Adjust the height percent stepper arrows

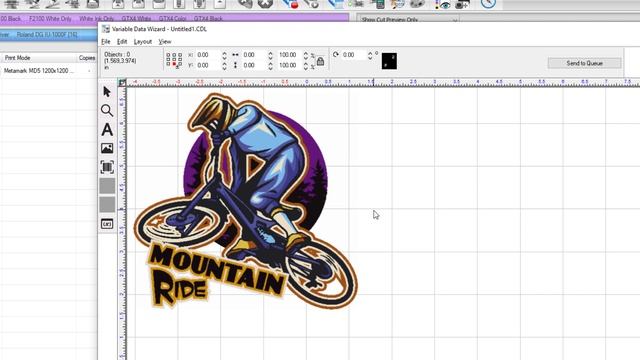click(306, 65)
